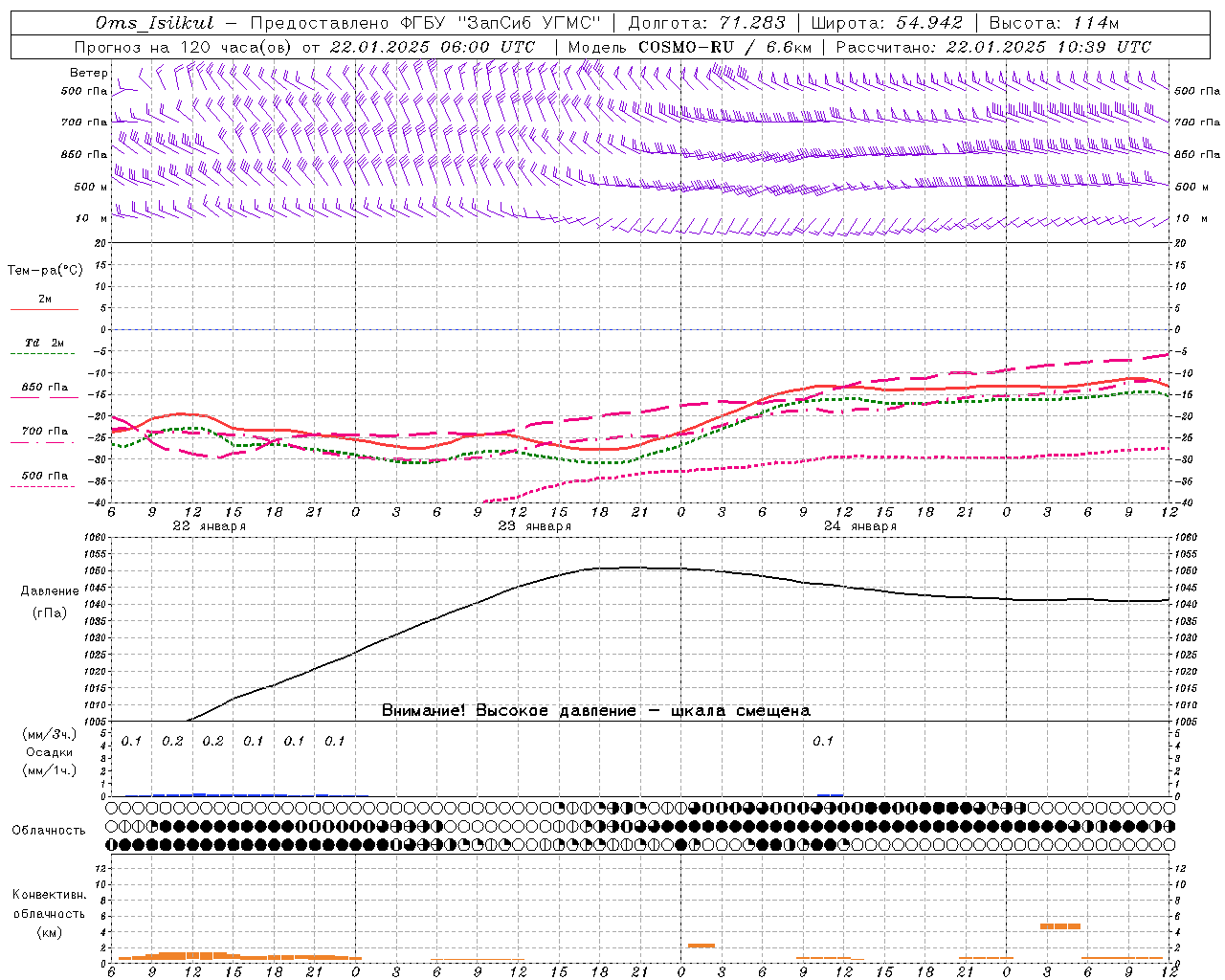Click the Тем-ра(°C) axis label
Image resolution: width=1225 pixels, height=980 pixels.
point(45,271)
